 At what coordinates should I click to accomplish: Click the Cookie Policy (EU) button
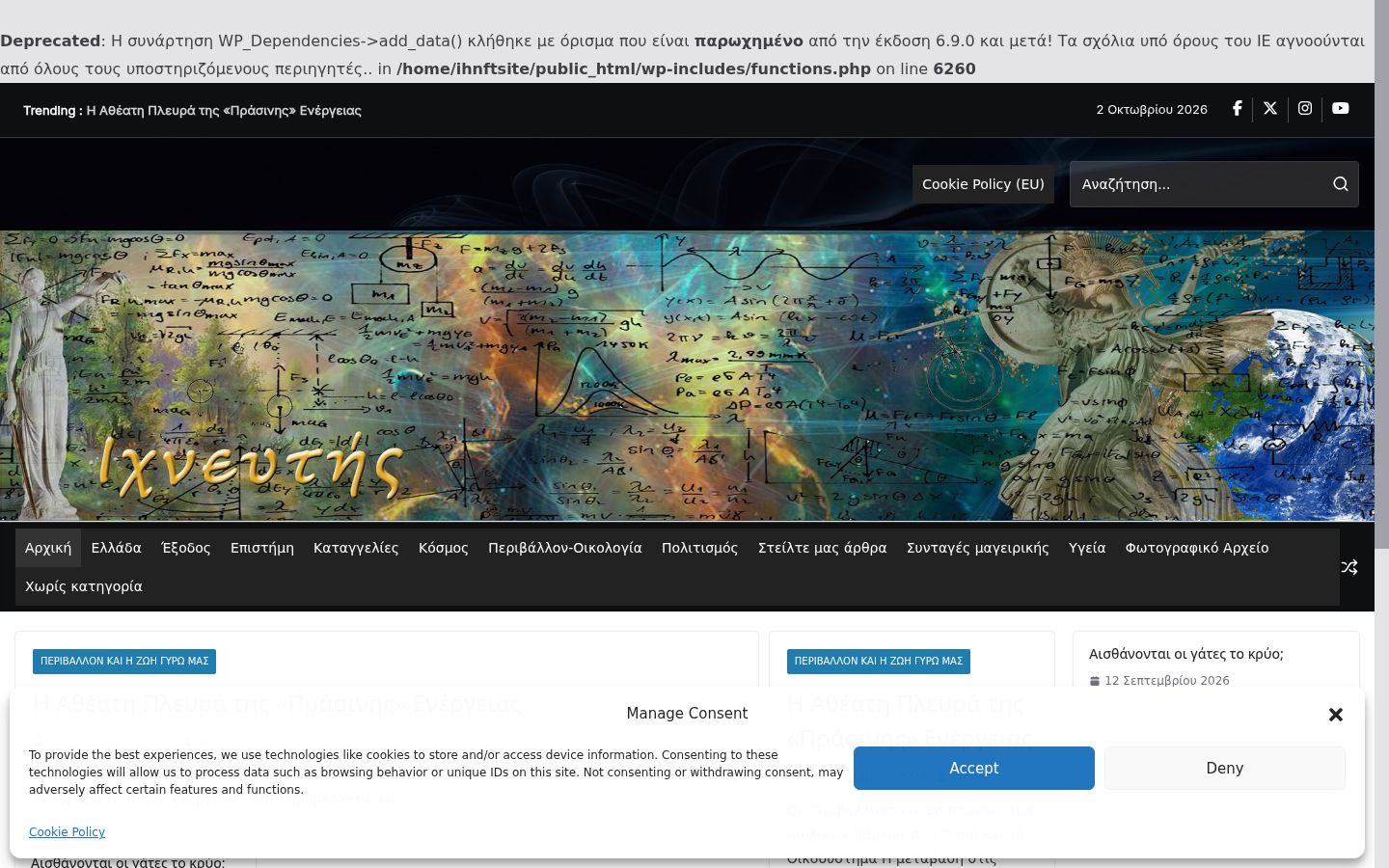983,184
